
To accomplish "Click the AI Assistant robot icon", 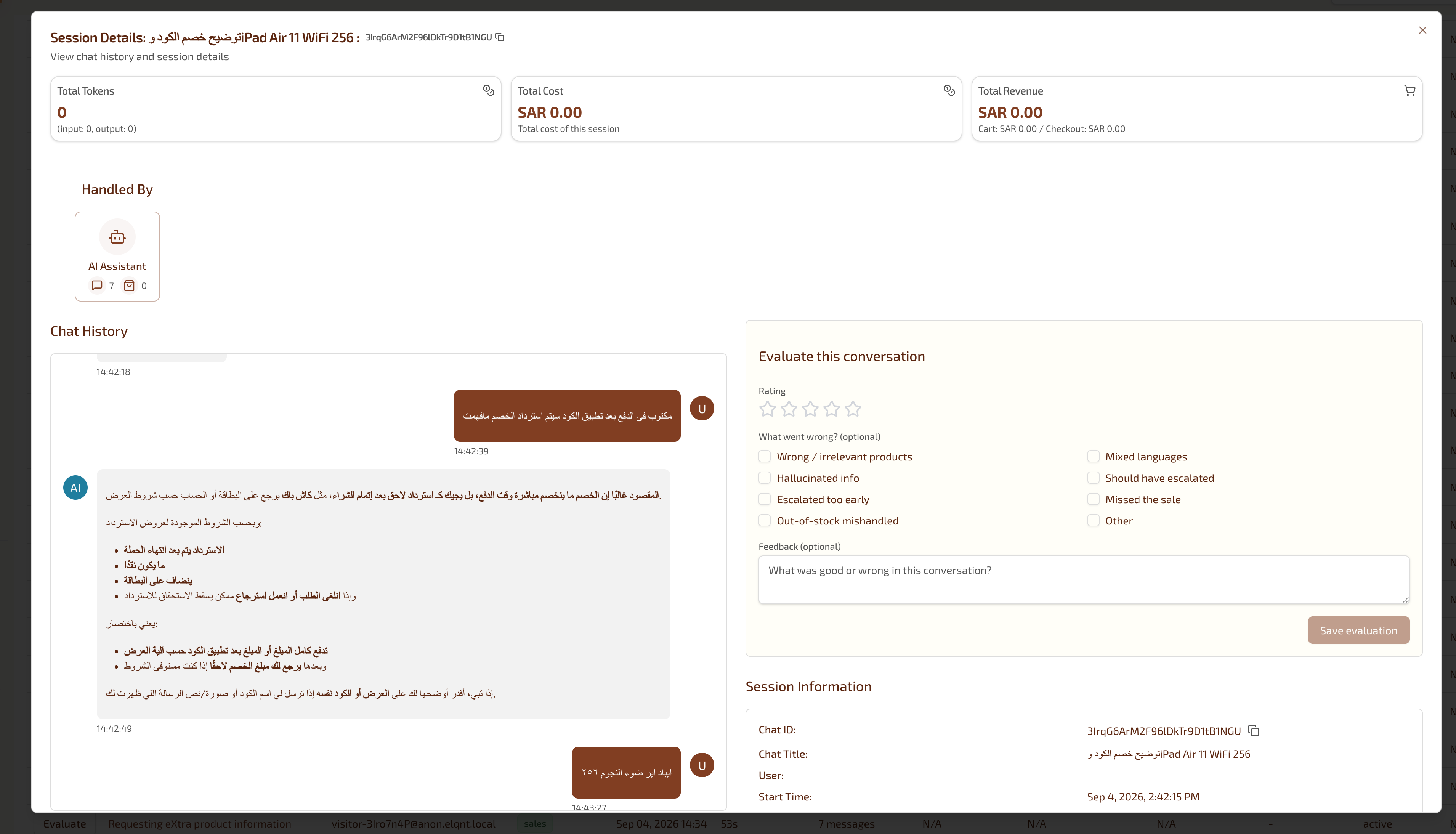I will 117,237.
